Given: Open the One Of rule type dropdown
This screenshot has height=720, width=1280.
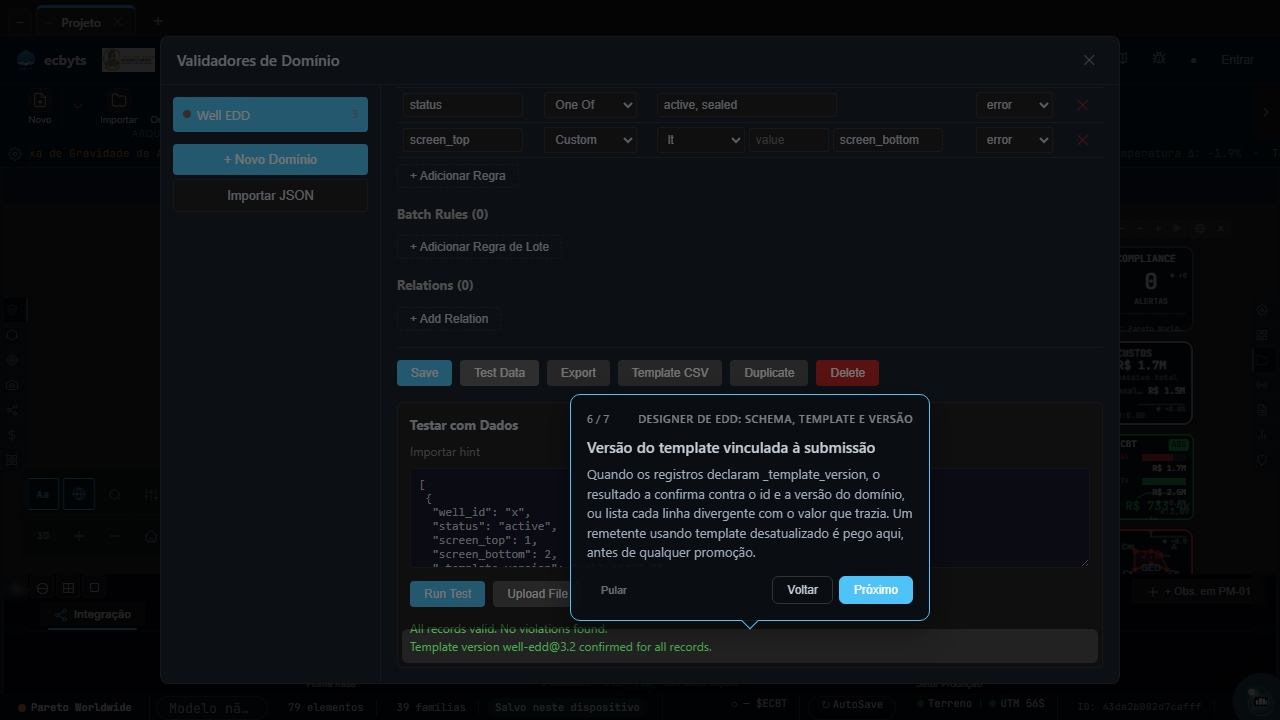Looking at the screenshot, I should [590, 105].
